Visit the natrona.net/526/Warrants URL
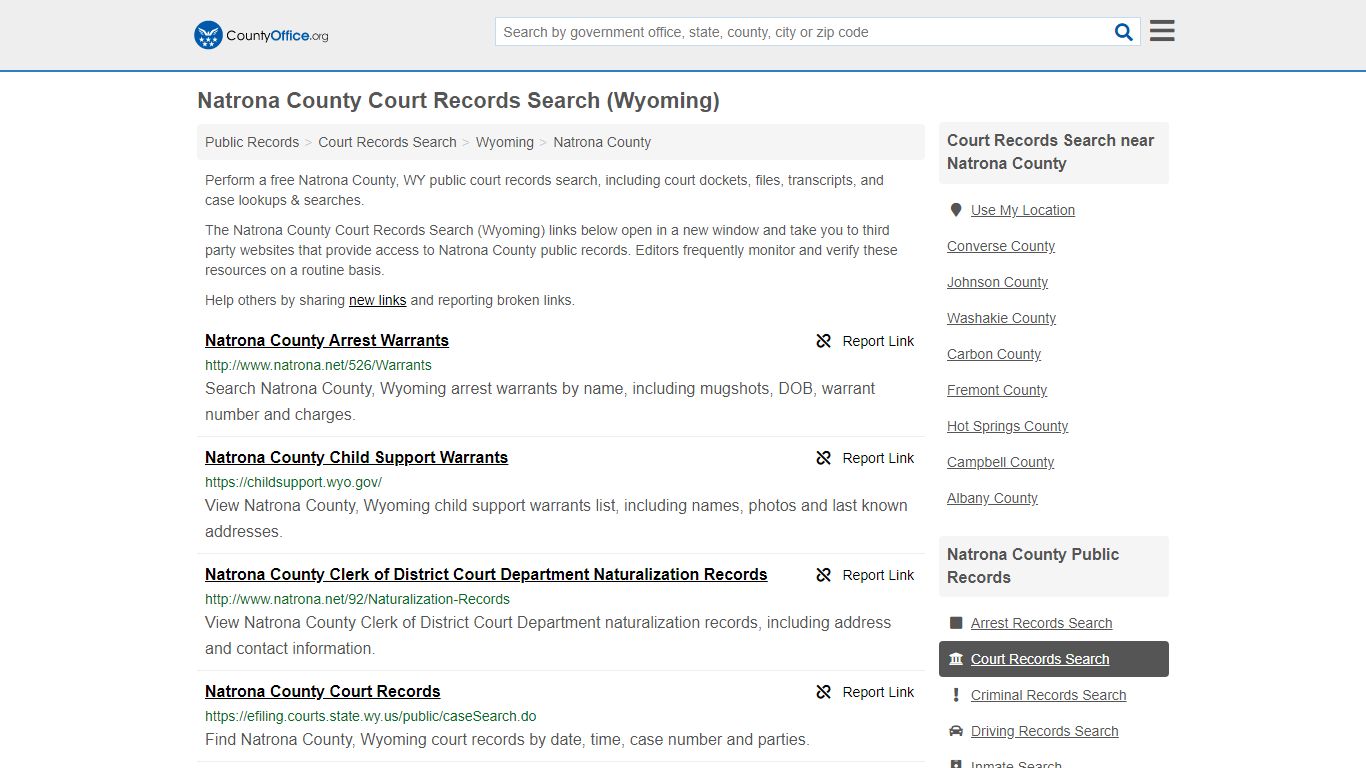This screenshot has height=768, width=1366. point(318,365)
